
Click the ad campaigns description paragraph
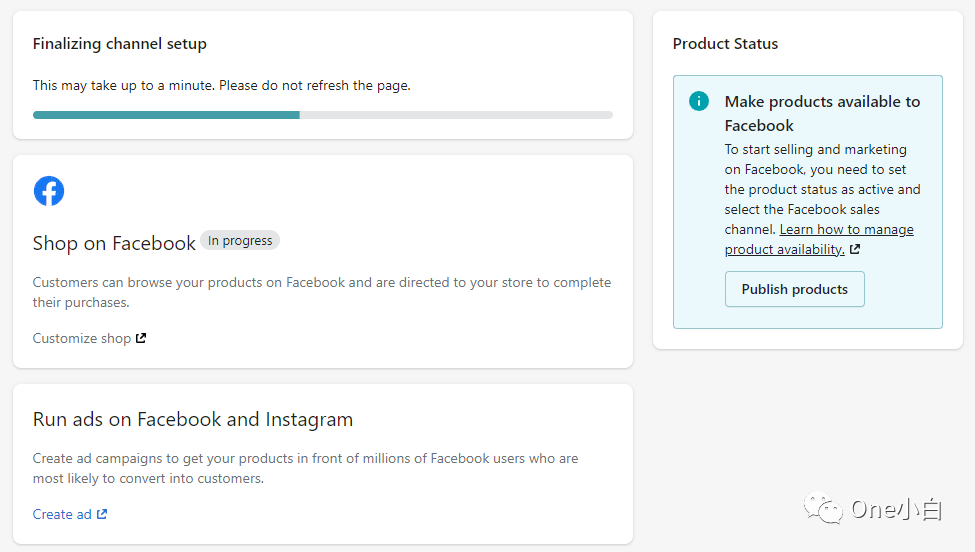[305, 468]
